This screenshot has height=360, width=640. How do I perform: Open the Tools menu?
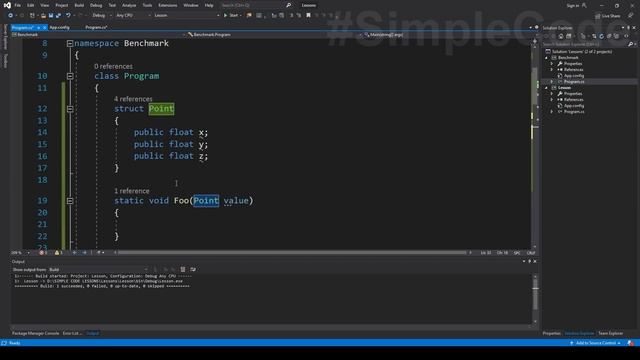tap(147, 5)
